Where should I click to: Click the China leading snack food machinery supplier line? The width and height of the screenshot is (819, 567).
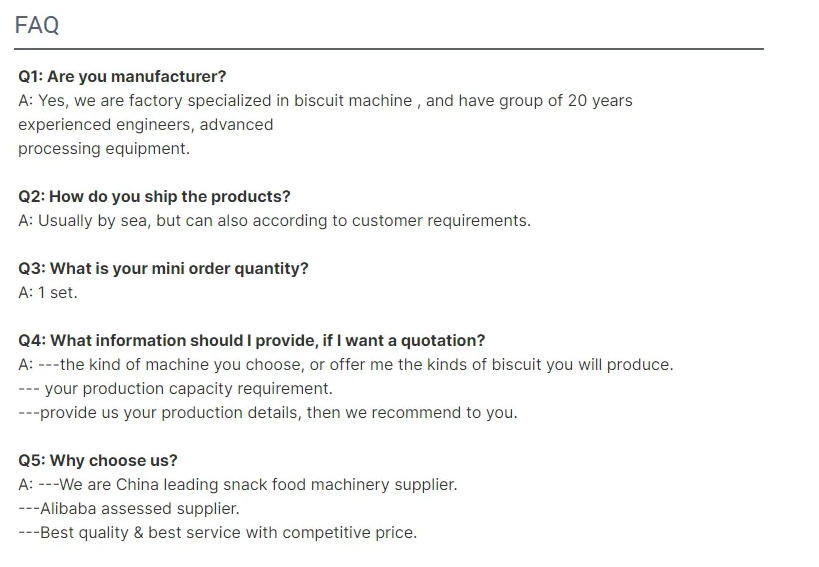click(x=238, y=484)
